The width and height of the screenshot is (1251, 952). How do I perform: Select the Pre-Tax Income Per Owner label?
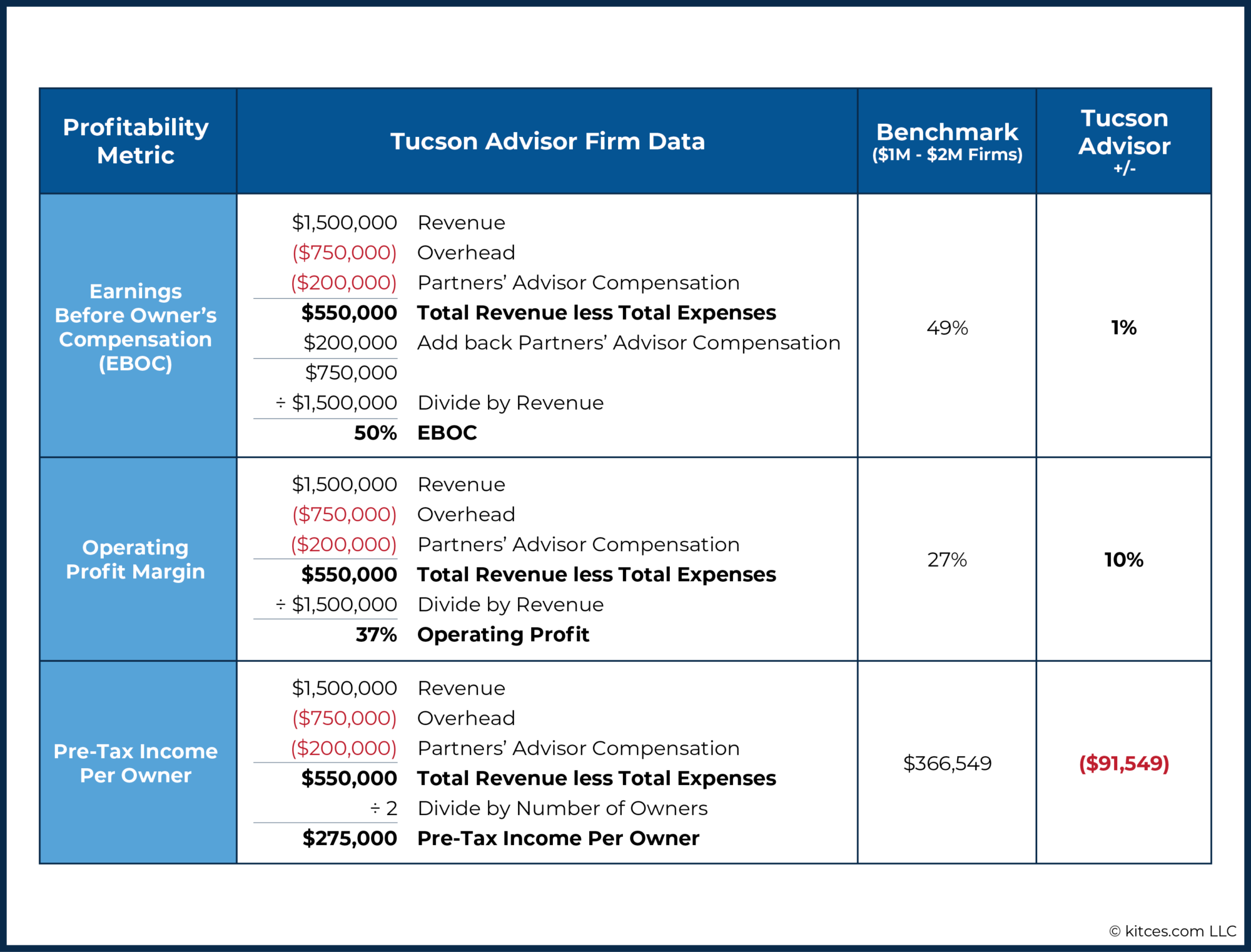135,763
